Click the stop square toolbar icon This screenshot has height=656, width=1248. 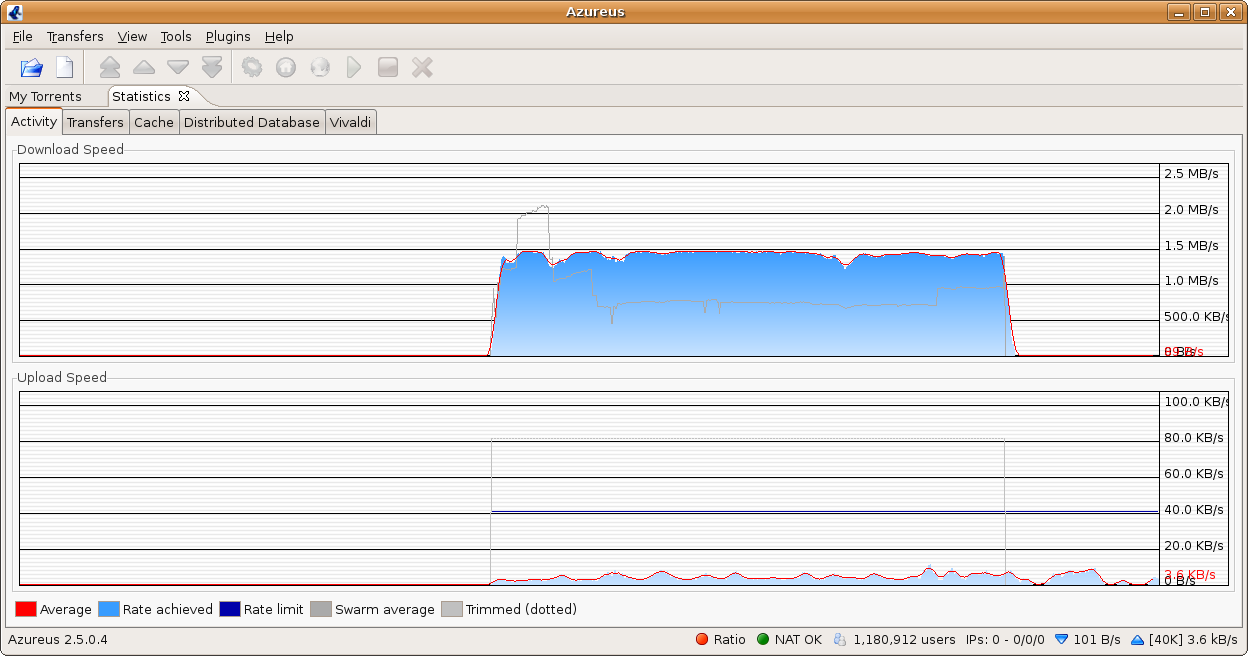point(388,67)
